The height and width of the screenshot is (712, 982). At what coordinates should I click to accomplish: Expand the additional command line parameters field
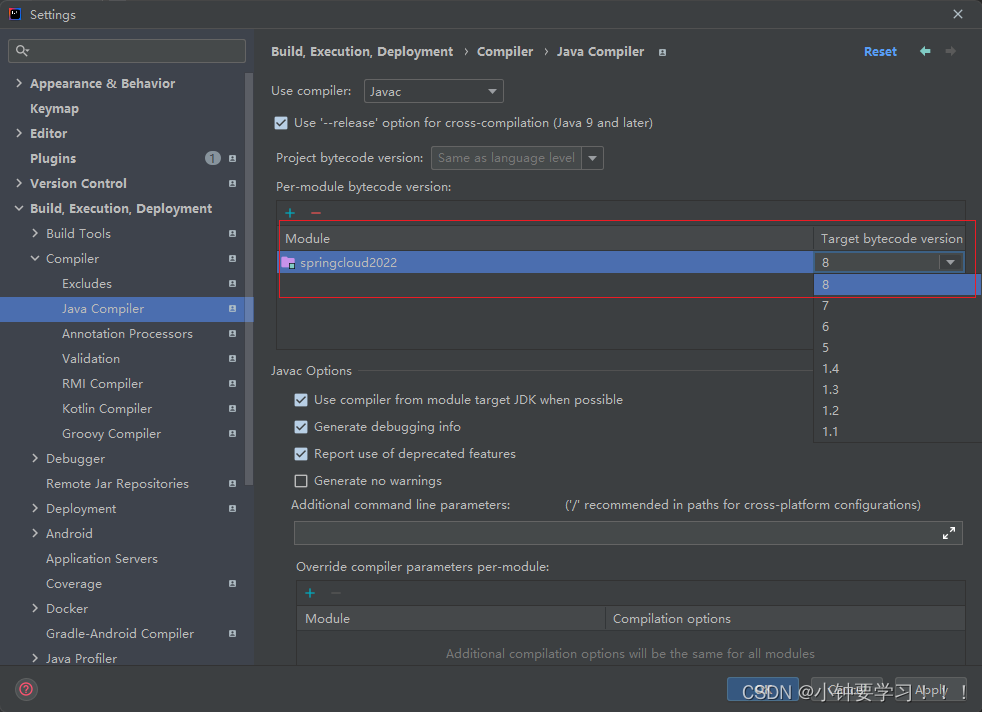click(x=949, y=533)
